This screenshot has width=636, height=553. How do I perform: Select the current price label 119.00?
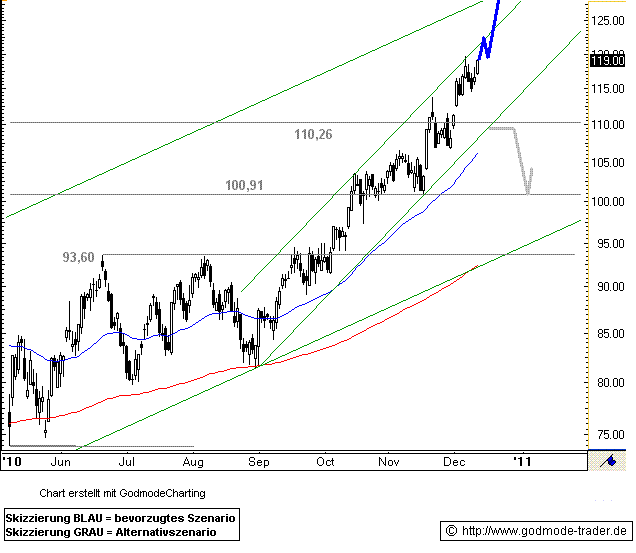[x=608, y=61]
